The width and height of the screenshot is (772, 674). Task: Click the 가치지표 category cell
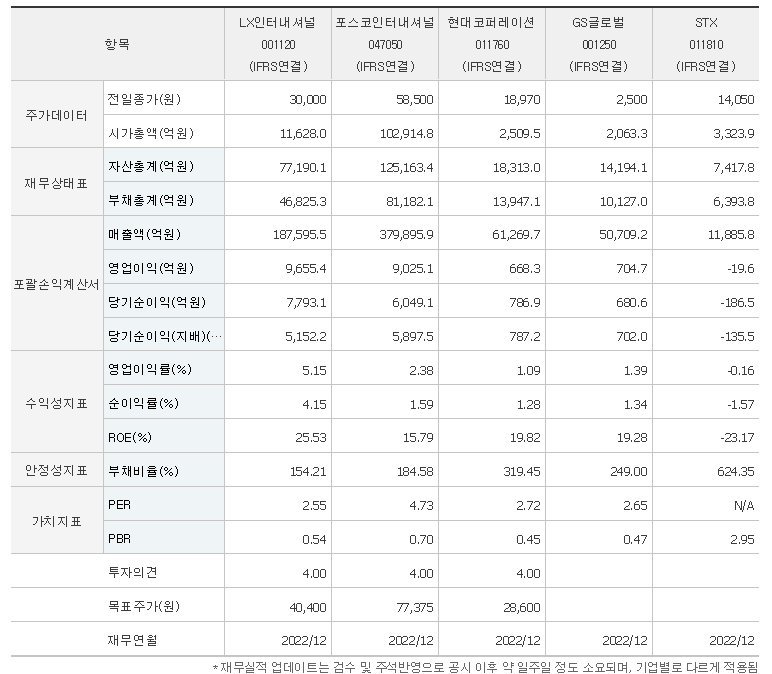pos(57,521)
